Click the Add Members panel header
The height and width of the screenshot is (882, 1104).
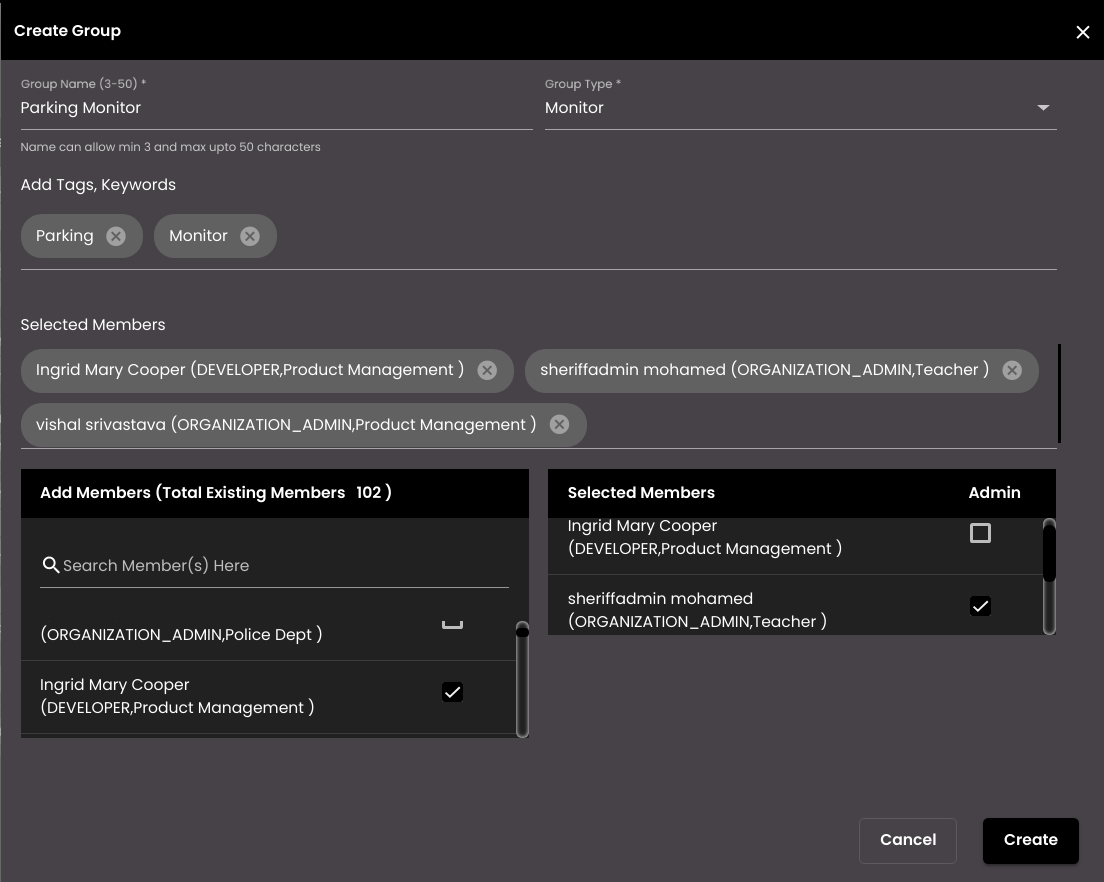tap(275, 493)
